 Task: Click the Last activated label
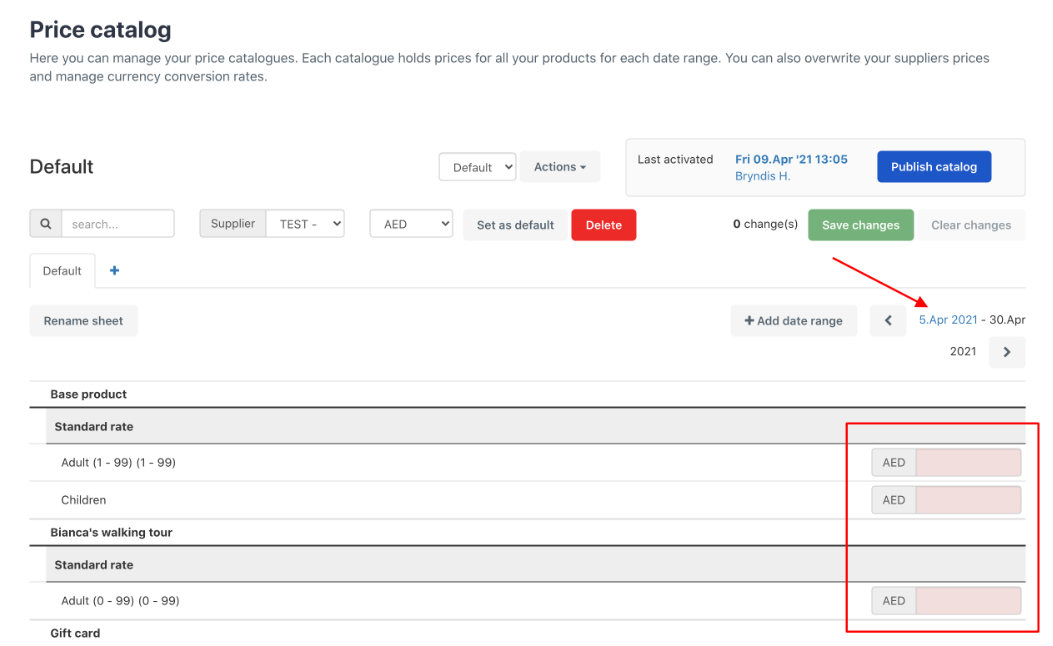(x=675, y=159)
